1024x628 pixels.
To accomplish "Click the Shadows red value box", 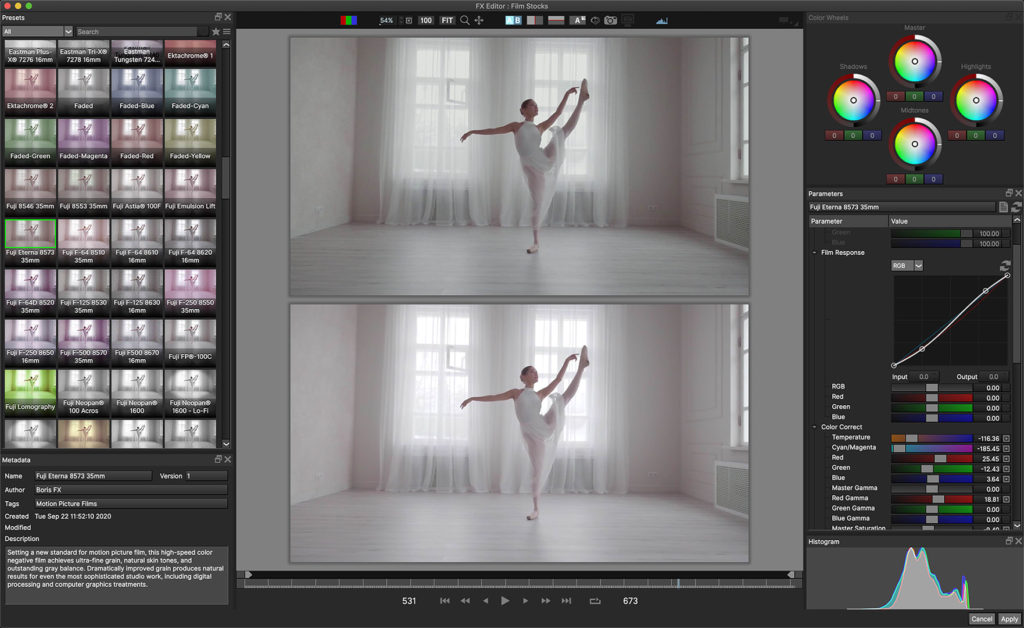I will (834, 136).
